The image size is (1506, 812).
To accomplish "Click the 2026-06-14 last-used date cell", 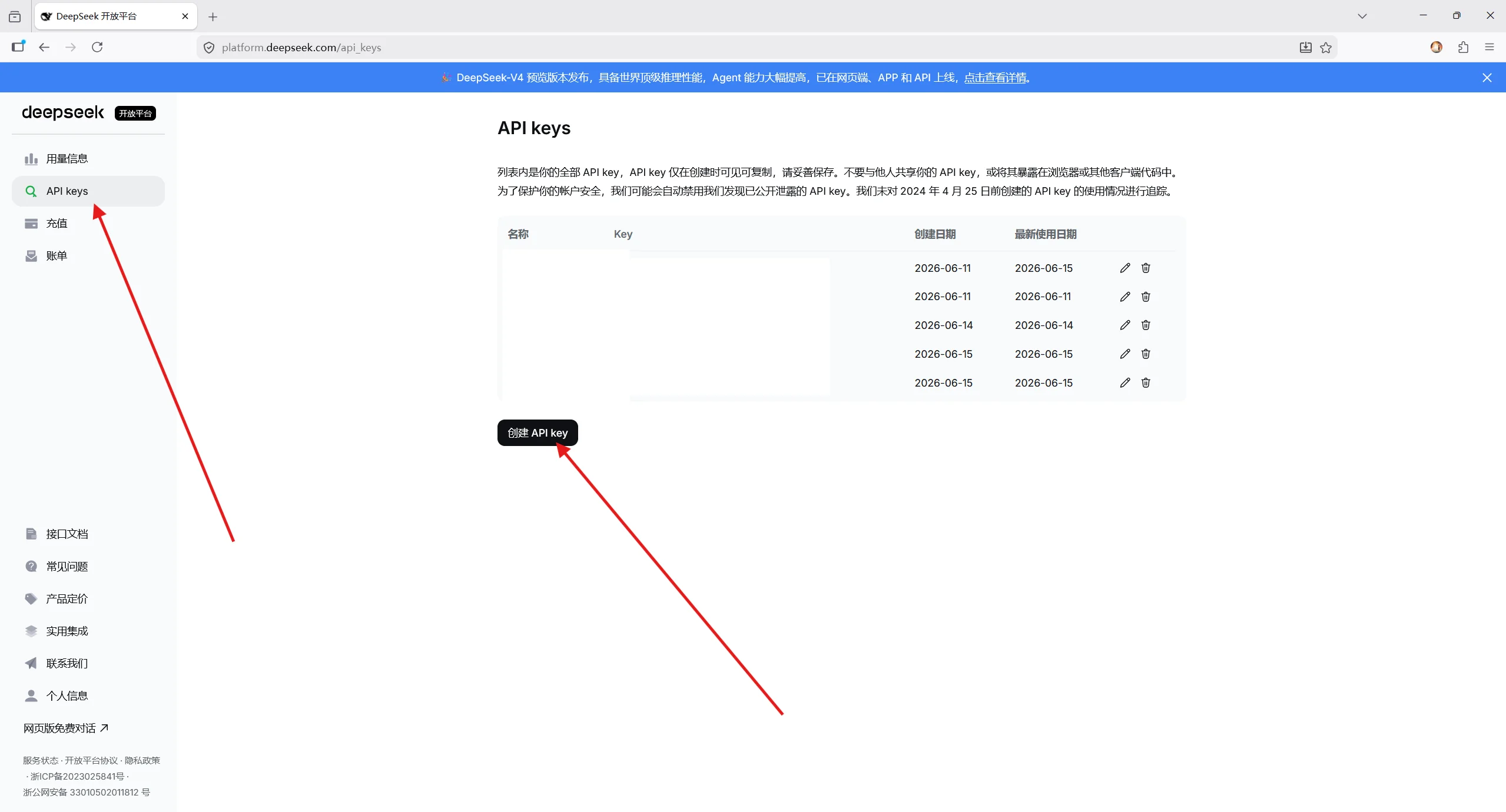I will [1044, 325].
